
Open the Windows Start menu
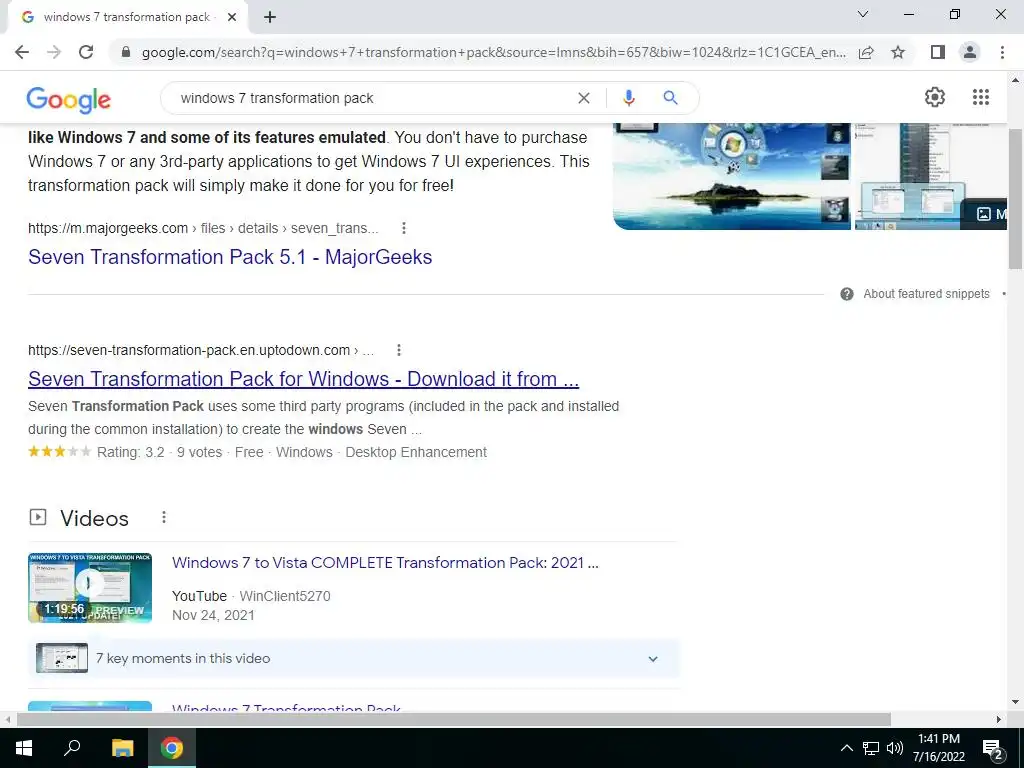tap(24, 748)
